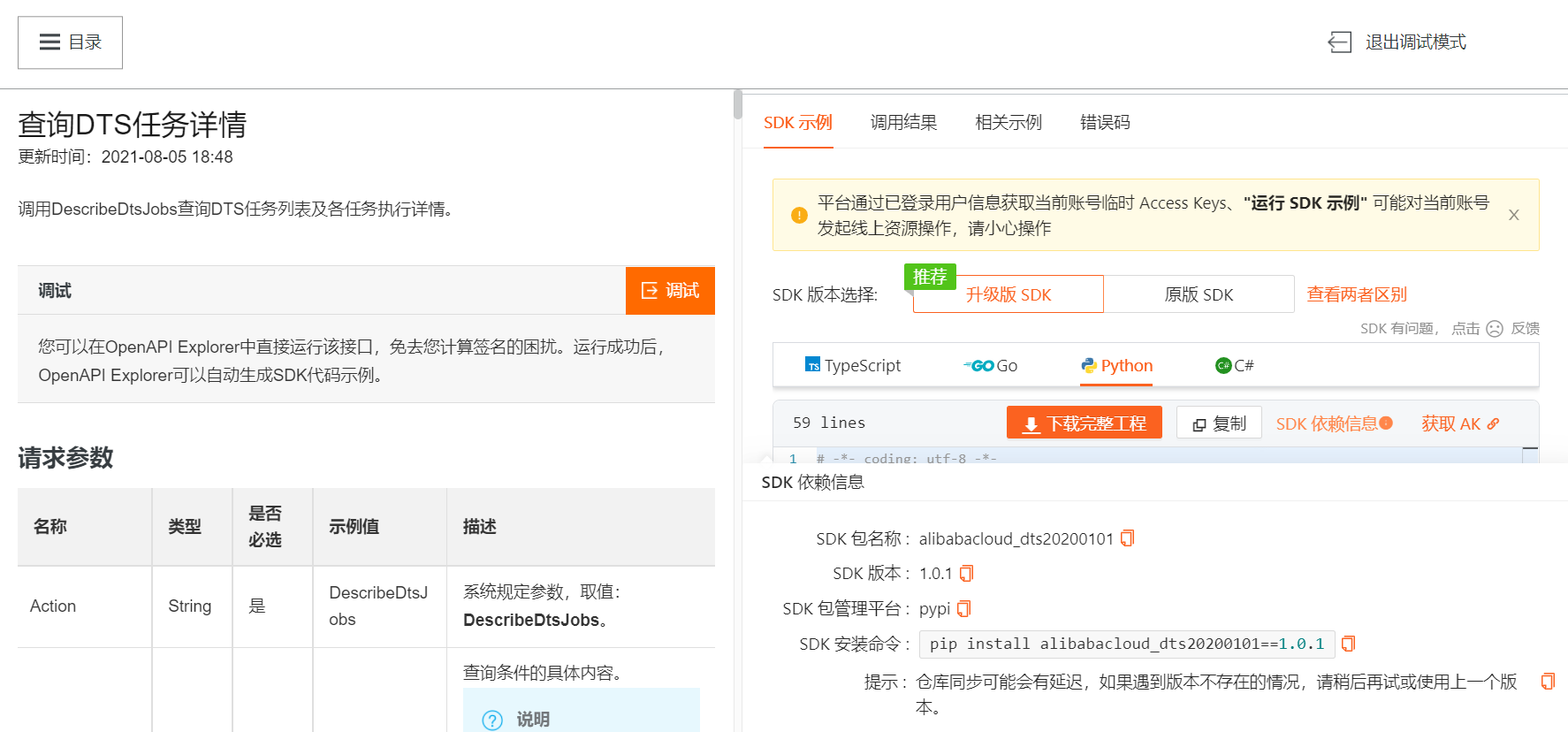Copy the SDK version 1.0.1
The height and width of the screenshot is (732, 1568).
click(x=966, y=574)
